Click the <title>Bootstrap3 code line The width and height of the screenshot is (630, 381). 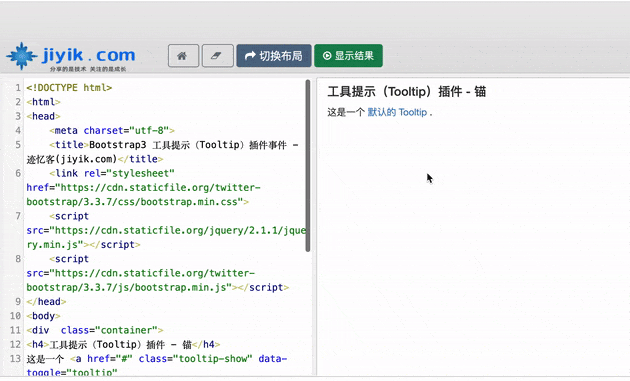pyautogui.click(x=174, y=145)
